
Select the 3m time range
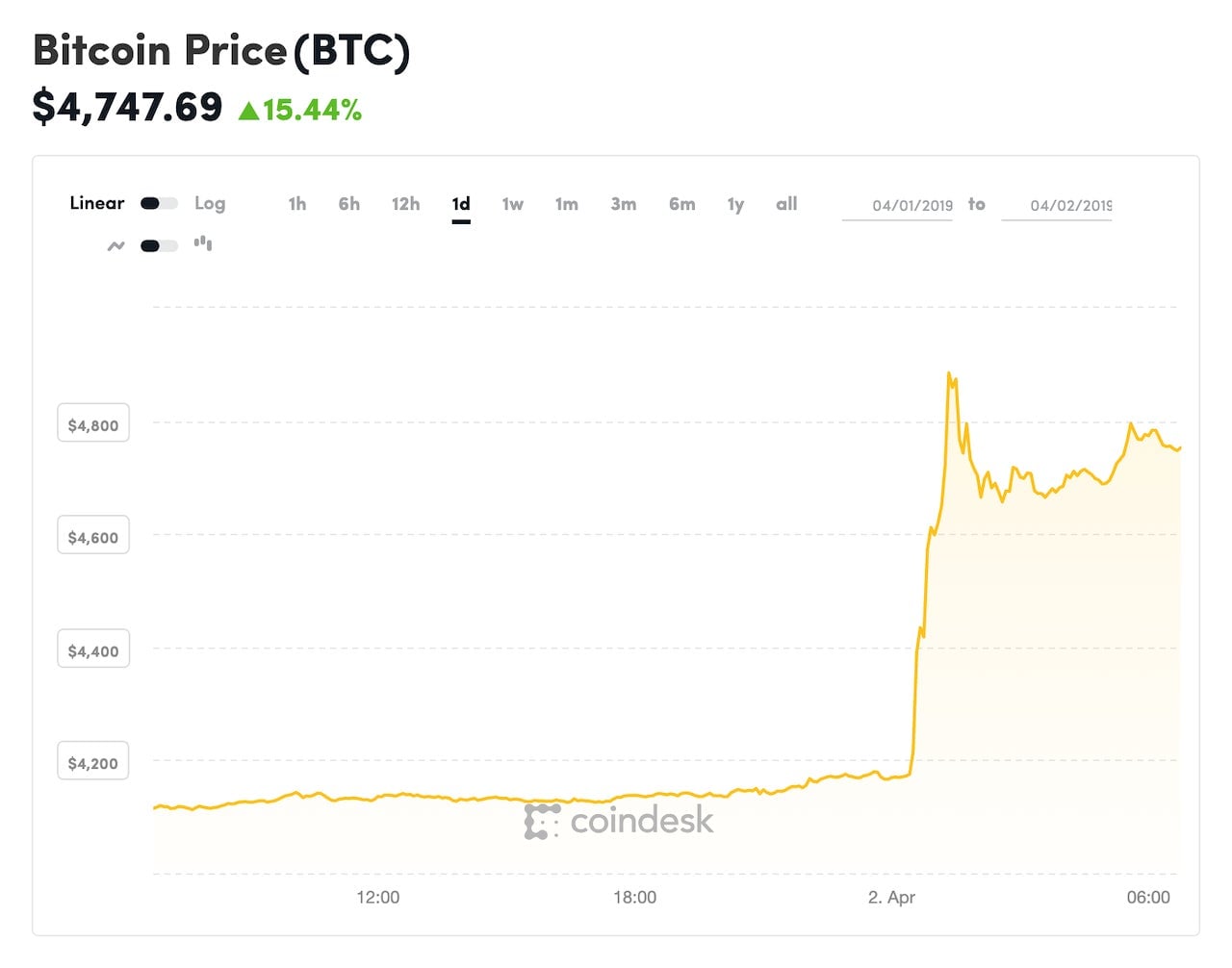pyautogui.click(x=623, y=204)
